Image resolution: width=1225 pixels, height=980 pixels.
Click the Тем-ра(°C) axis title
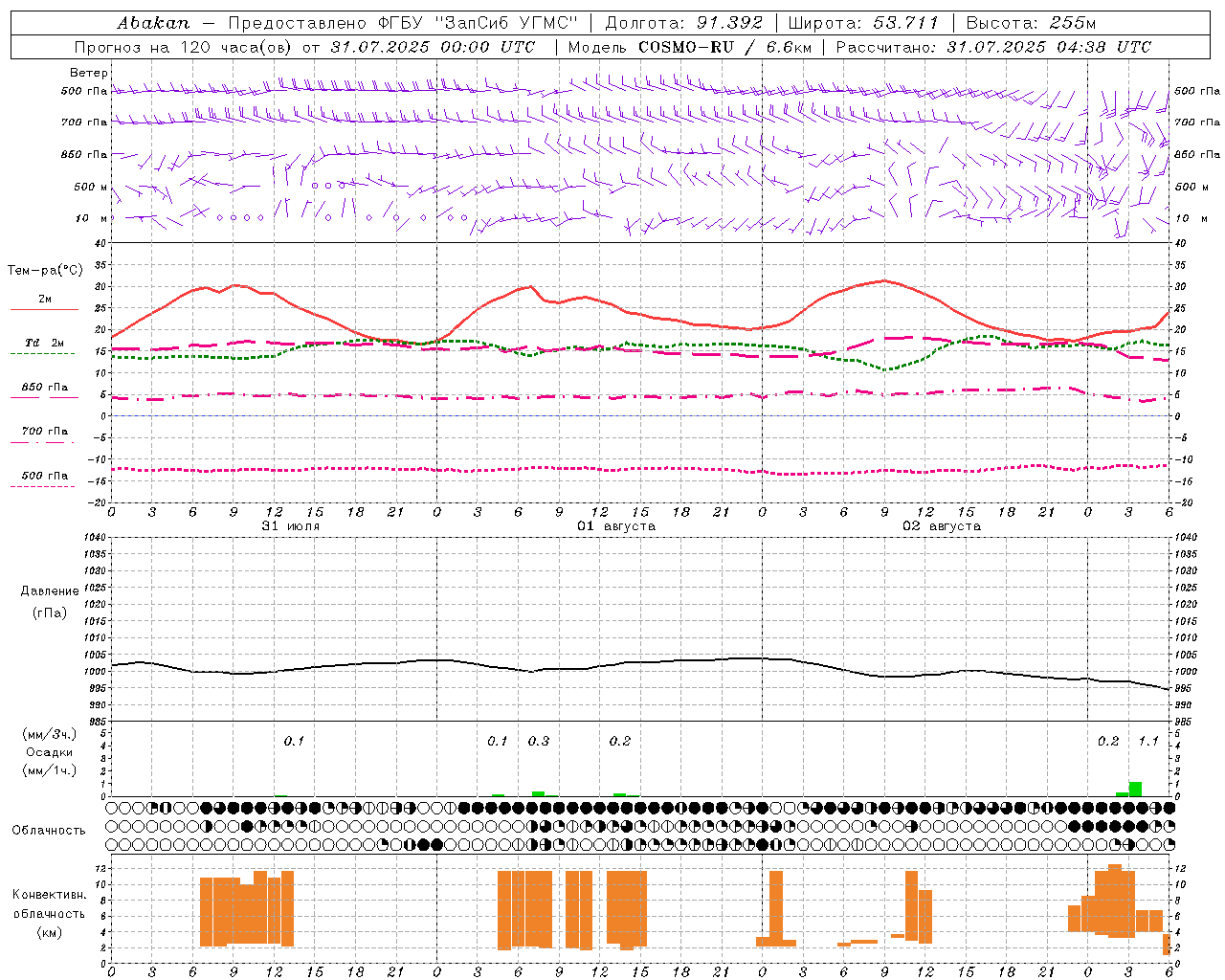point(45,271)
